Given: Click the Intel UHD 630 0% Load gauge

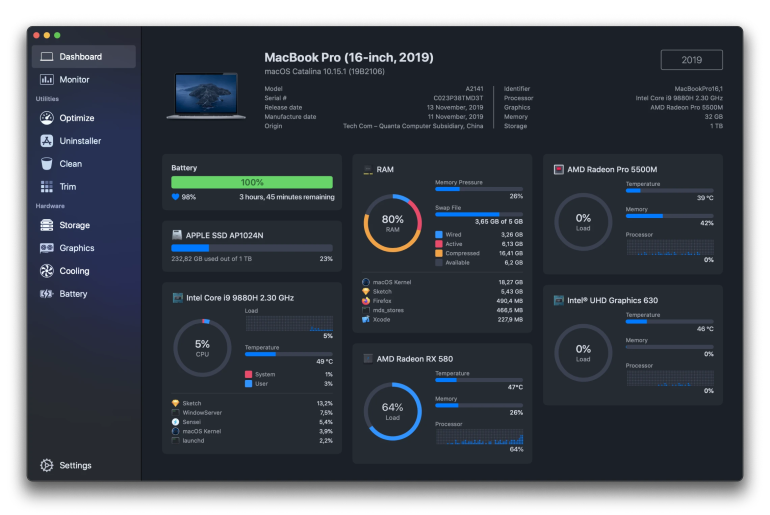Looking at the screenshot, I should click(x=583, y=352).
